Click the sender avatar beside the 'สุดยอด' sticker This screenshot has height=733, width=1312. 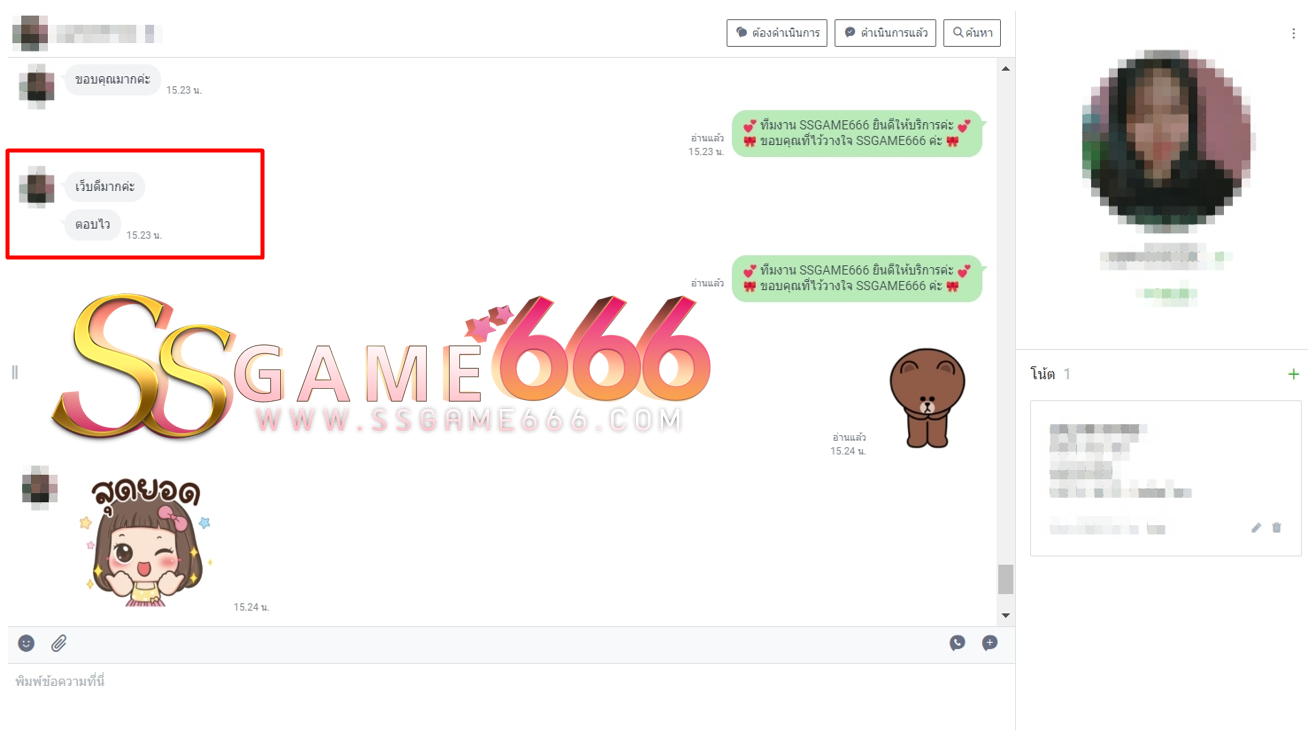click(40, 488)
